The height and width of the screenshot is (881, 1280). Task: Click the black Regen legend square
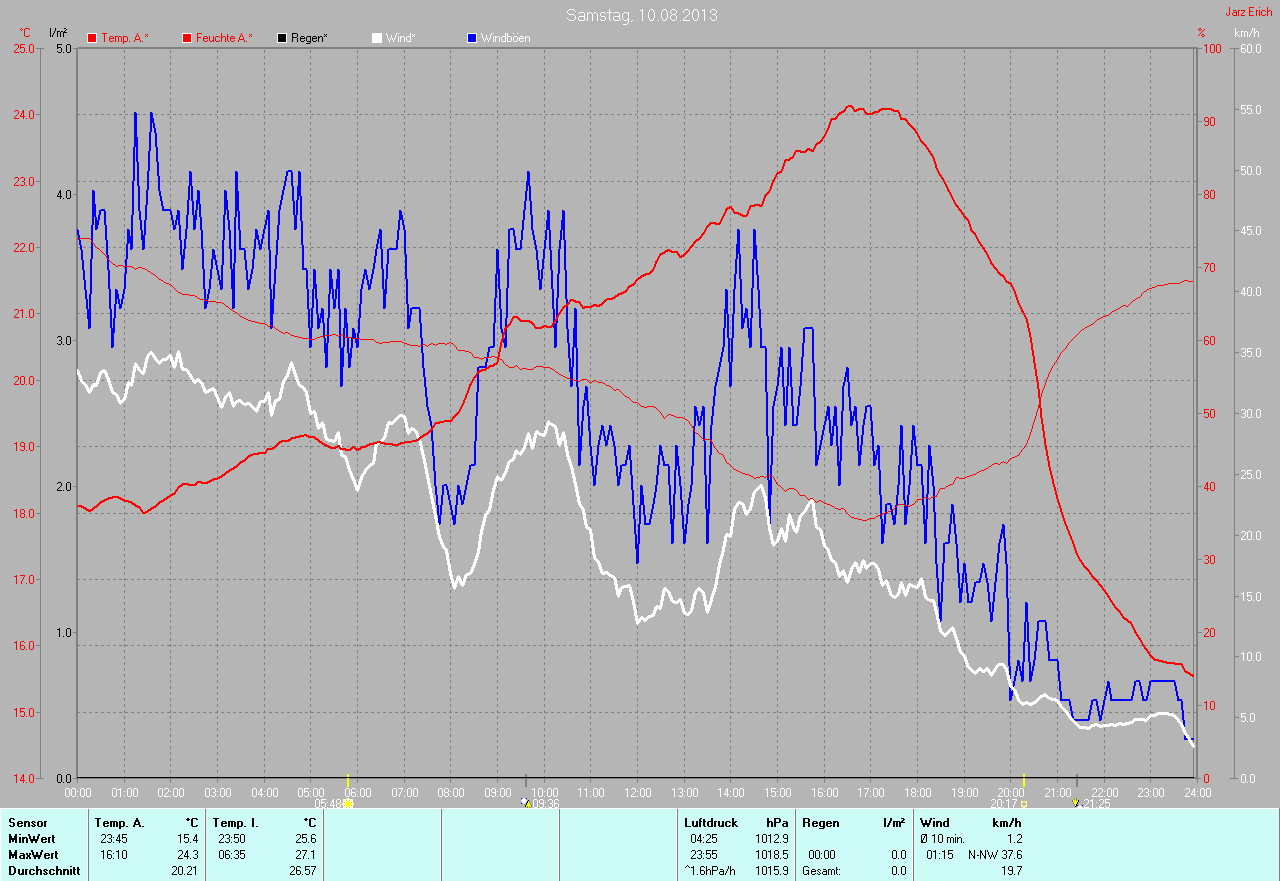(x=282, y=38)
